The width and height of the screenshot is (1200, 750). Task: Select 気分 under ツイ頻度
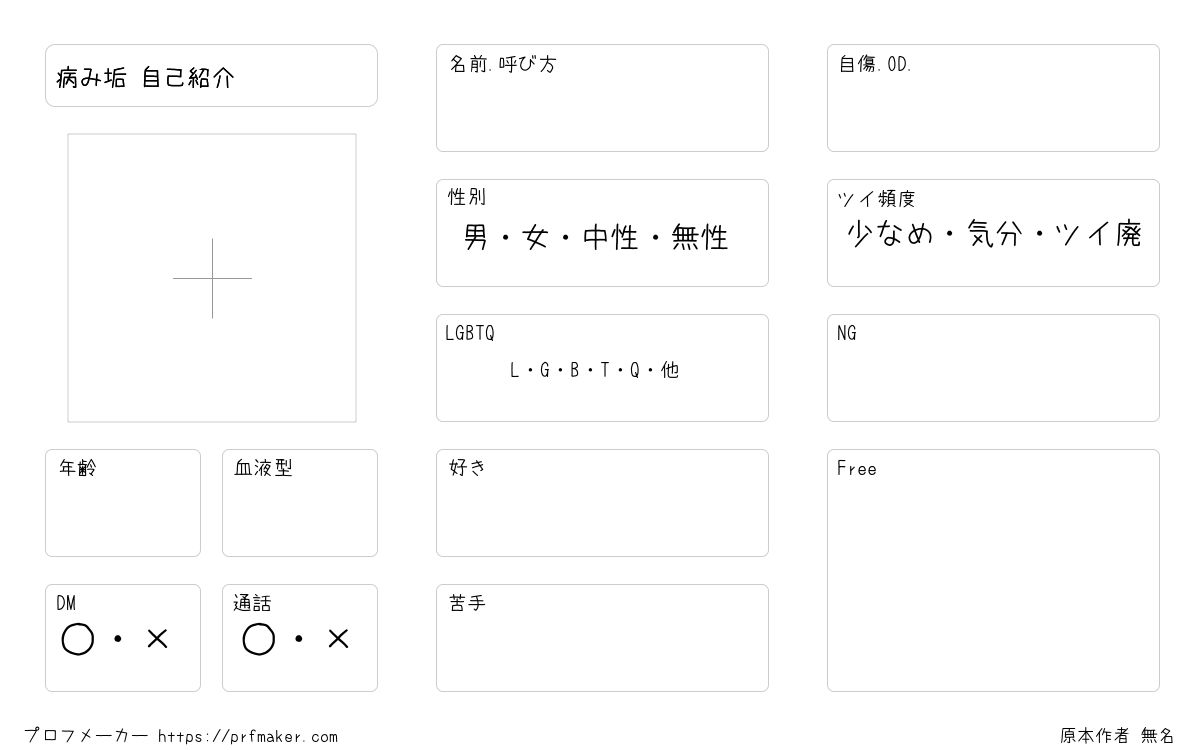coord(995,235)
